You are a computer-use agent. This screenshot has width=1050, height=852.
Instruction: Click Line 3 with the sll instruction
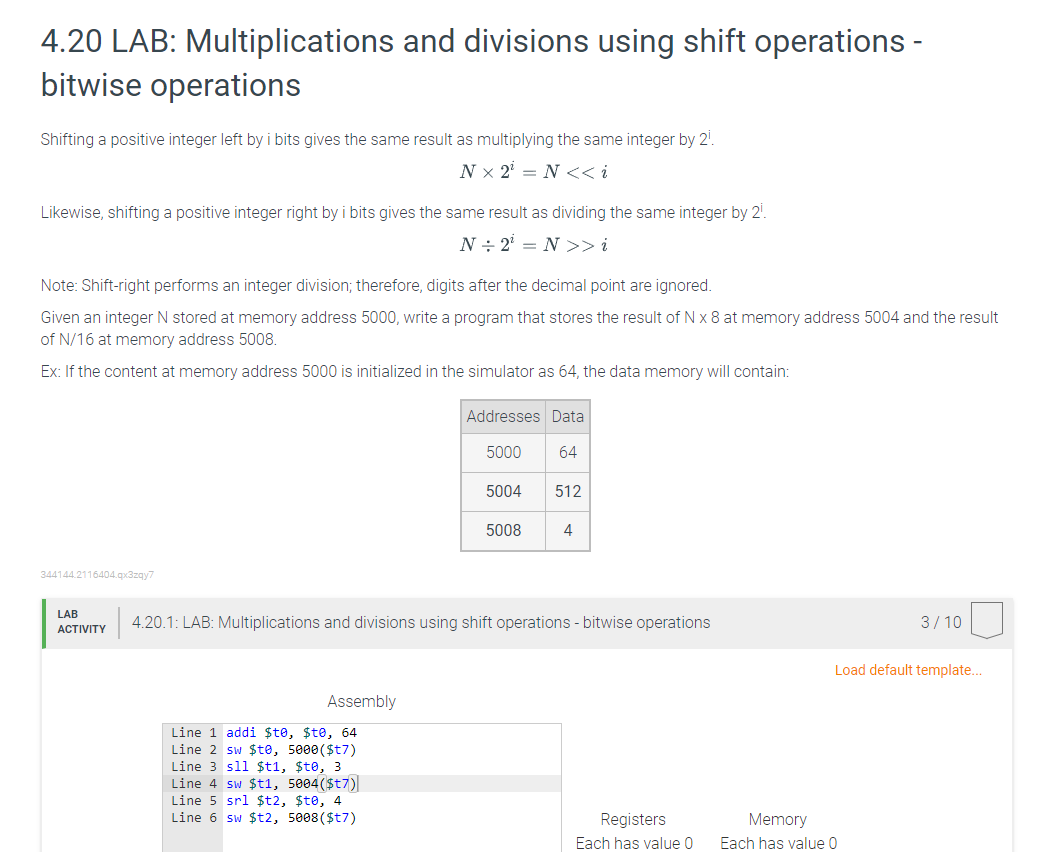pos(283,766)
